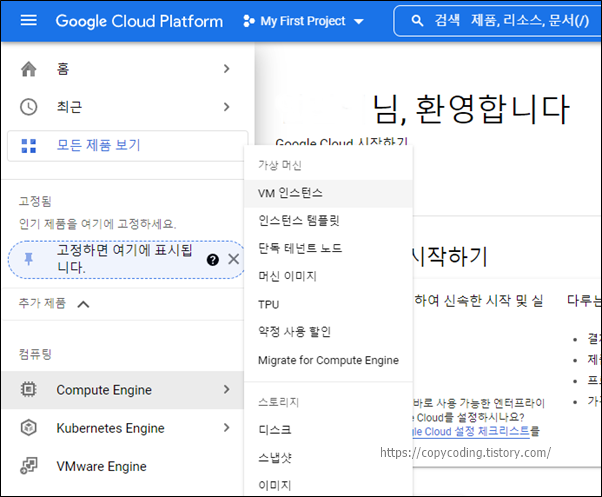Click the Compute Engine chip icon
Viewport: 602px width, 497px height.
[x=29, y=390]
